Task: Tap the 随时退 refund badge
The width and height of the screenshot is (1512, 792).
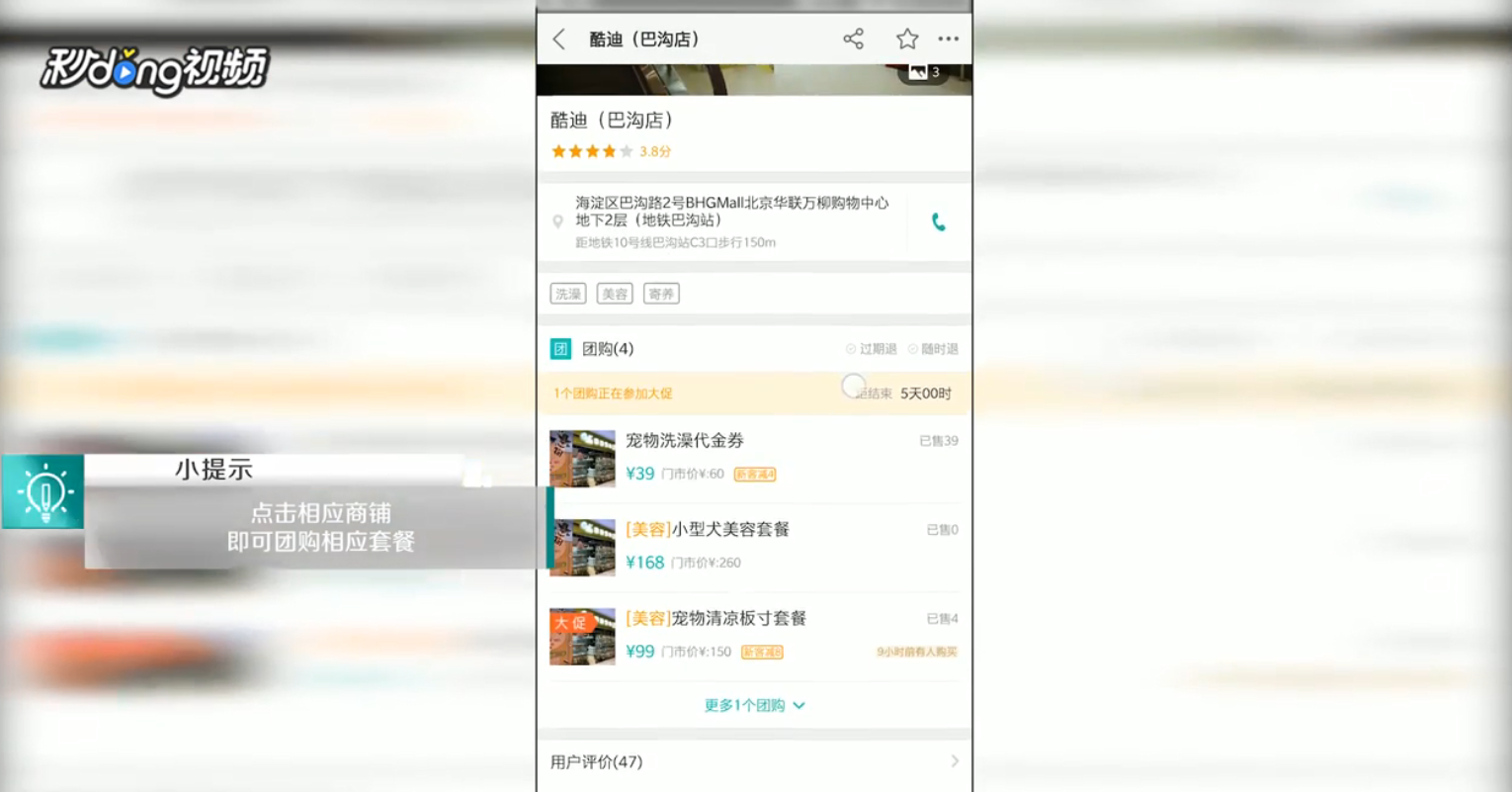Action: tap(934, 349)
